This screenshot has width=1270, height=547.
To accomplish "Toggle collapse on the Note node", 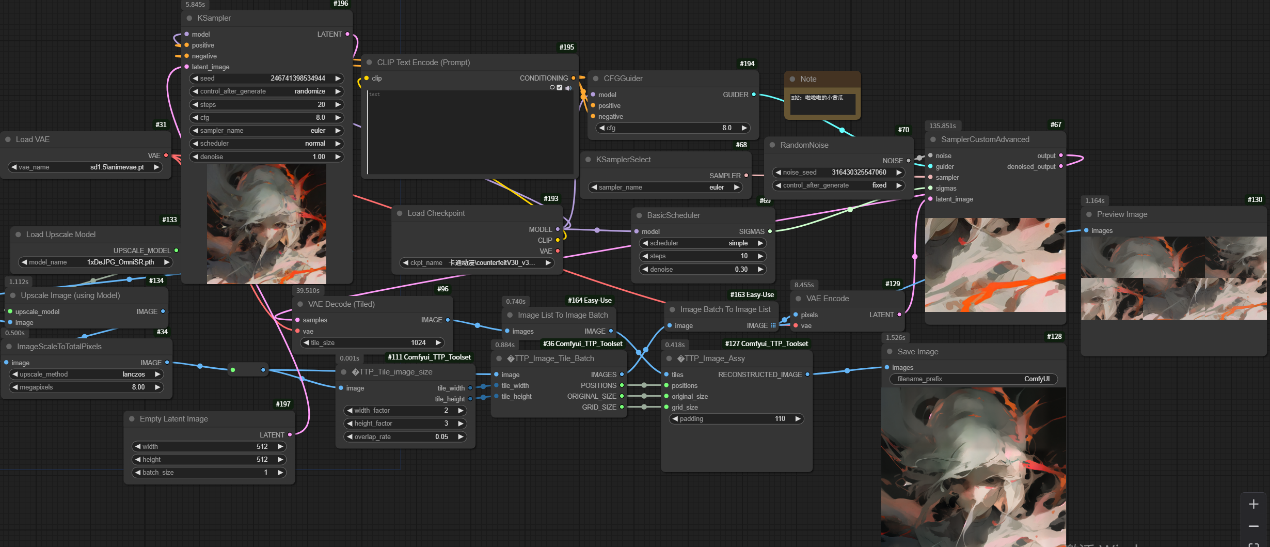I will coord(791,79).
